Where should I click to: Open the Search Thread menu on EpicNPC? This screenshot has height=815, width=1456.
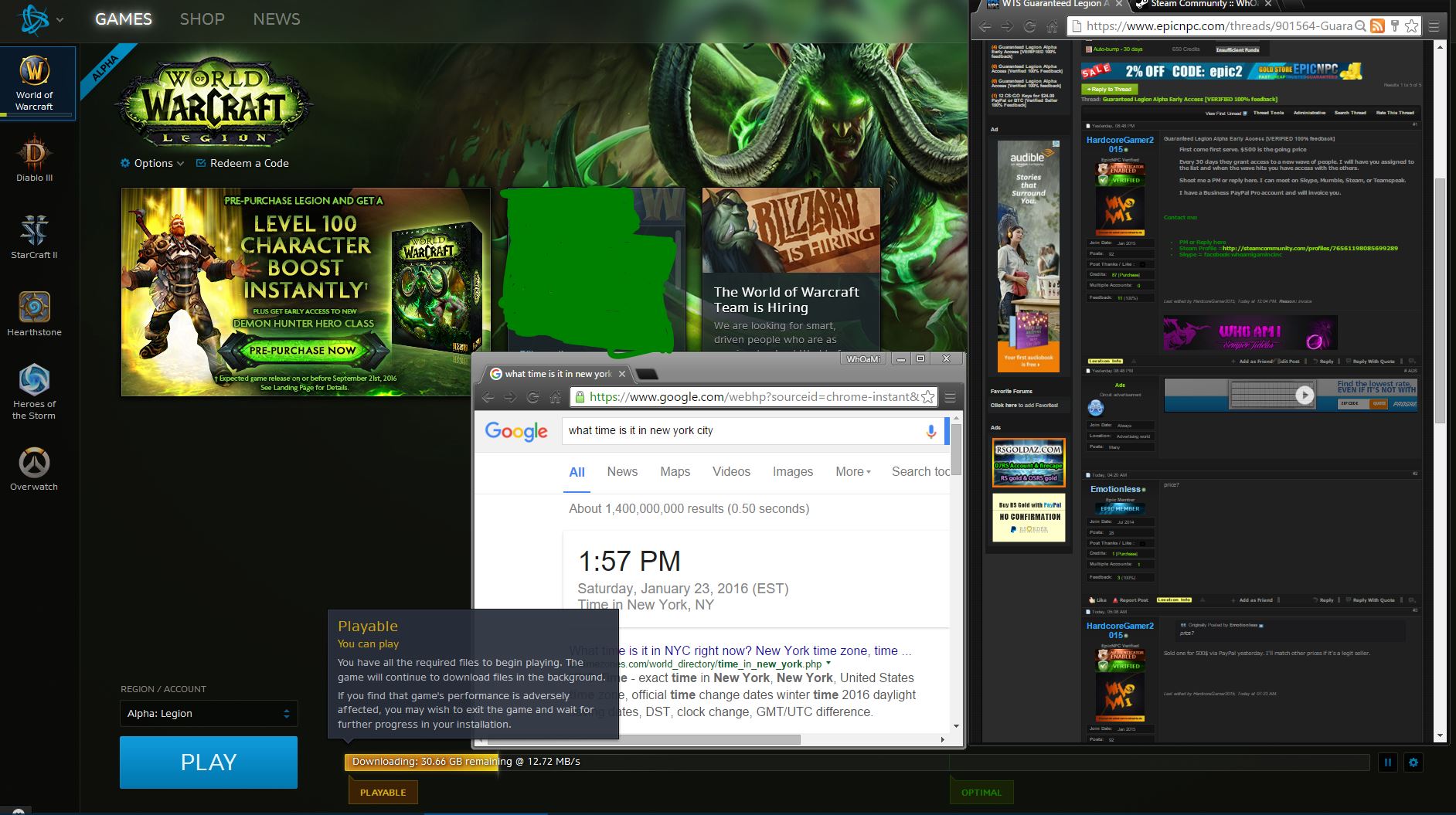tap(1350, 113)
